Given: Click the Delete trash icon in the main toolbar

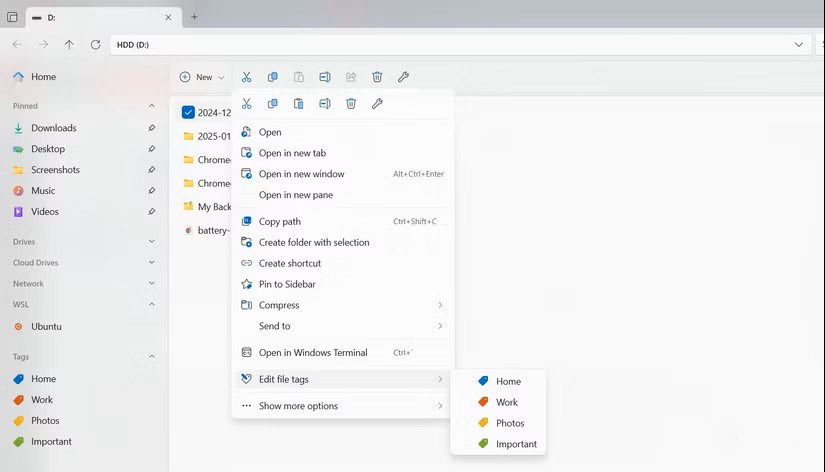Looking at the screenshot, I should coord(377,77).
